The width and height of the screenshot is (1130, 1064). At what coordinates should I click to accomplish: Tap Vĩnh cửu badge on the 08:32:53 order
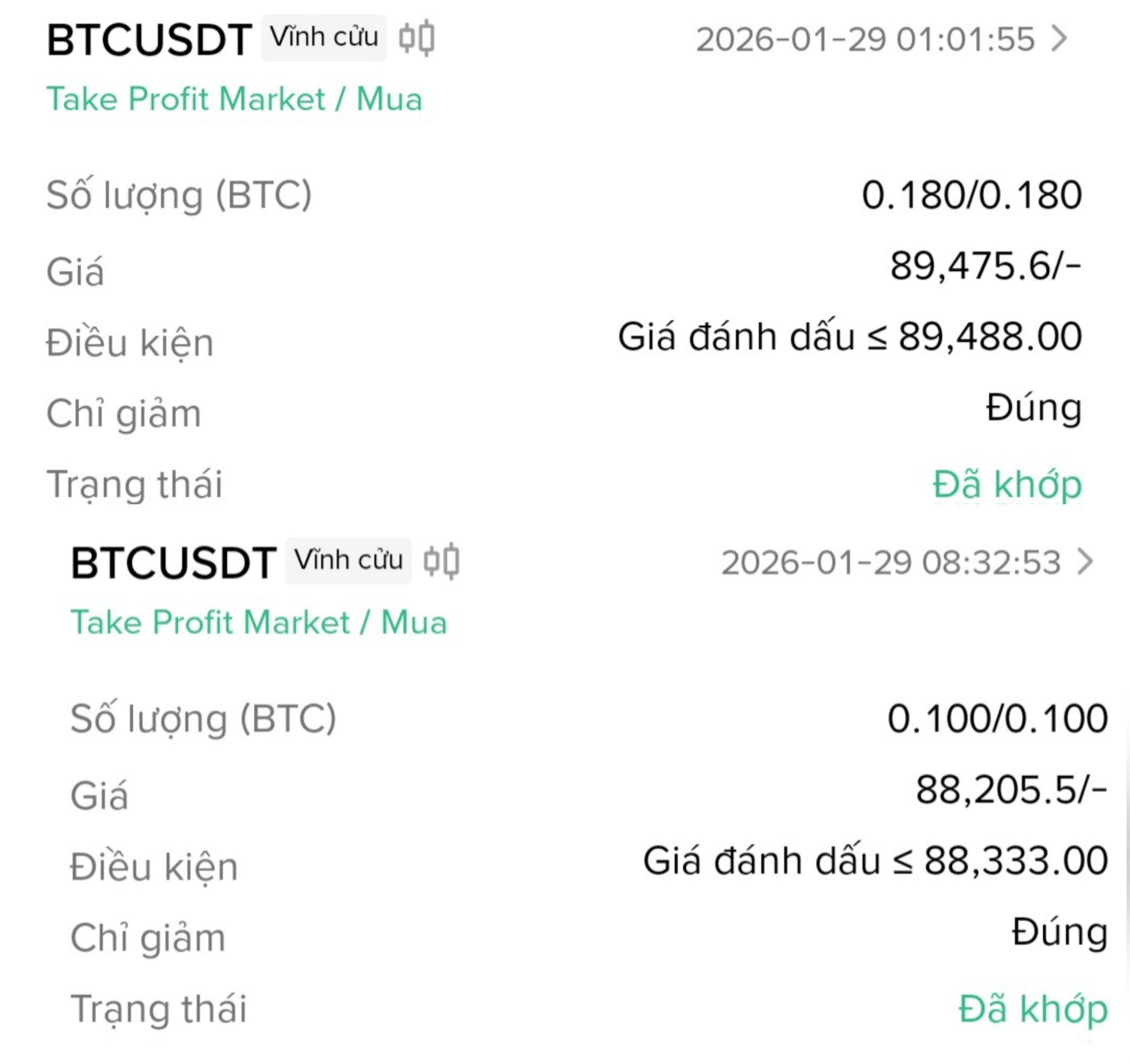tap(348, 560)
